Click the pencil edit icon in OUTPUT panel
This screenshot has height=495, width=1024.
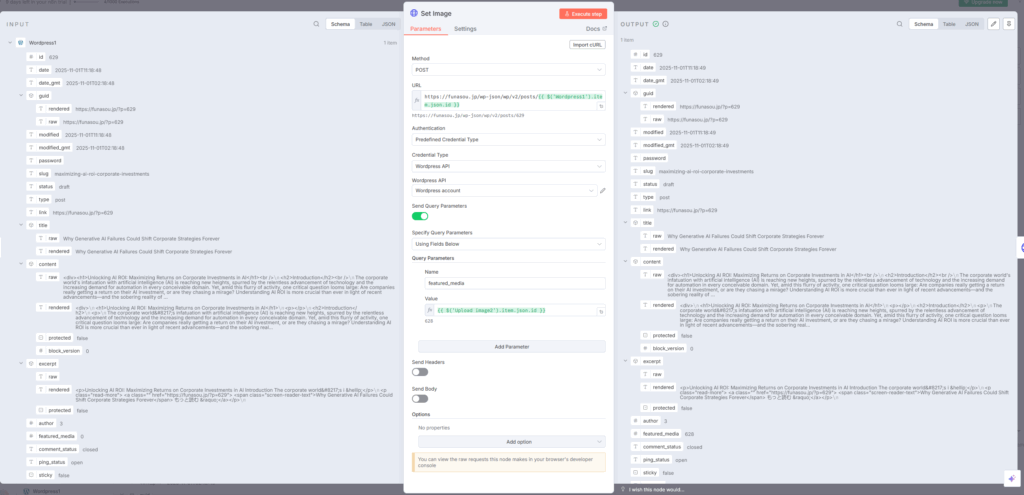993,22
